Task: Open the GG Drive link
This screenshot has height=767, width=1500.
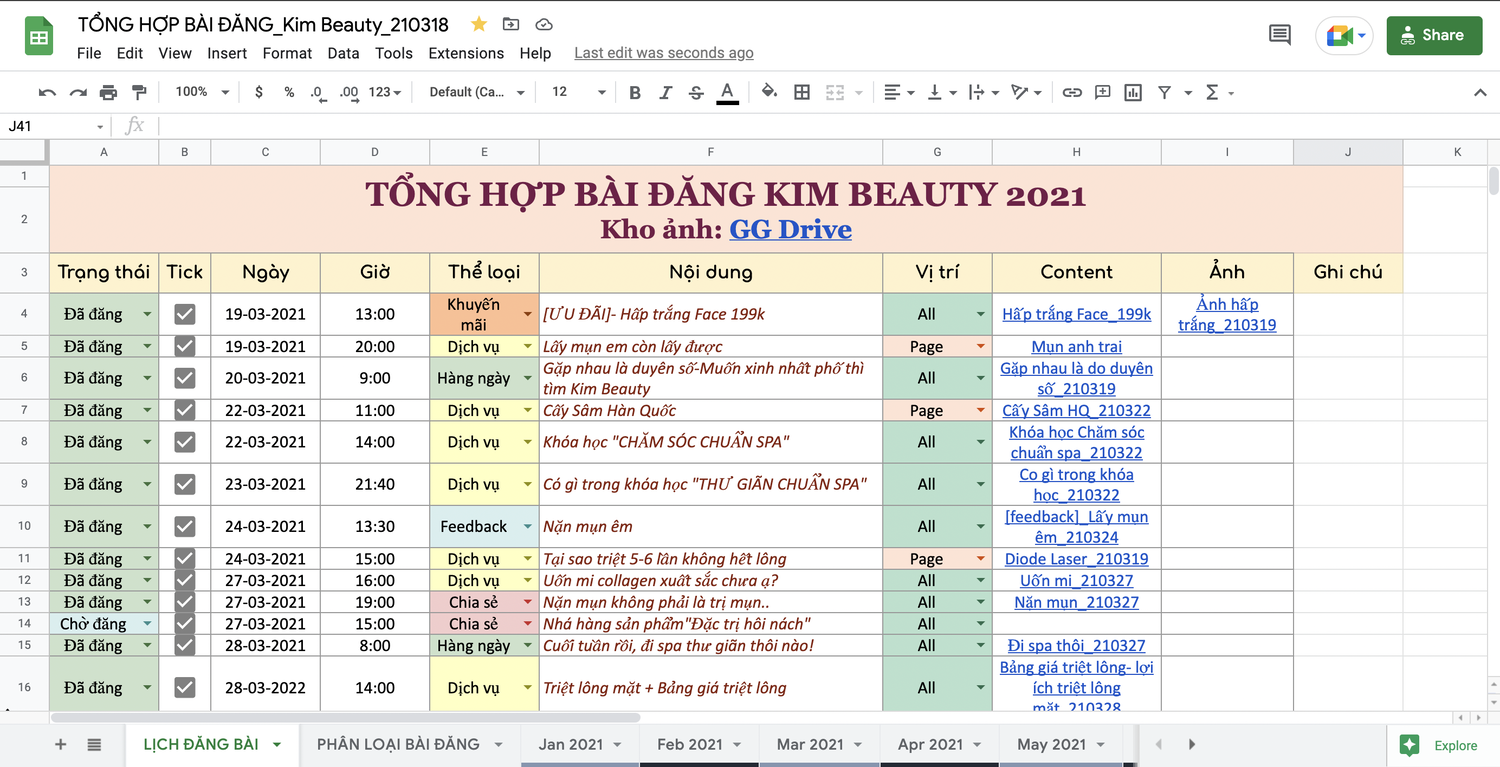Action: pos(790,229)
